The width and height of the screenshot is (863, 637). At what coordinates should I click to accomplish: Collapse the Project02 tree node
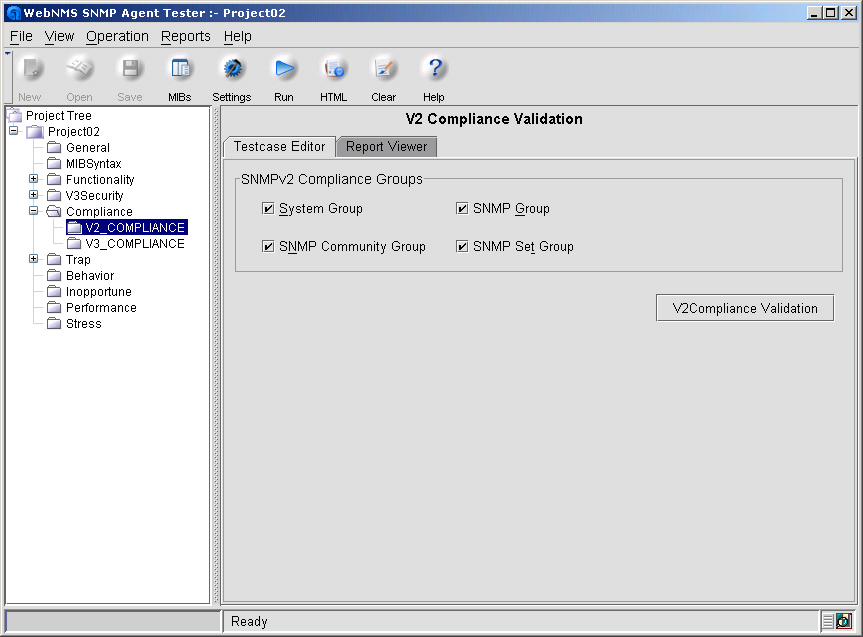coord(14,131)
